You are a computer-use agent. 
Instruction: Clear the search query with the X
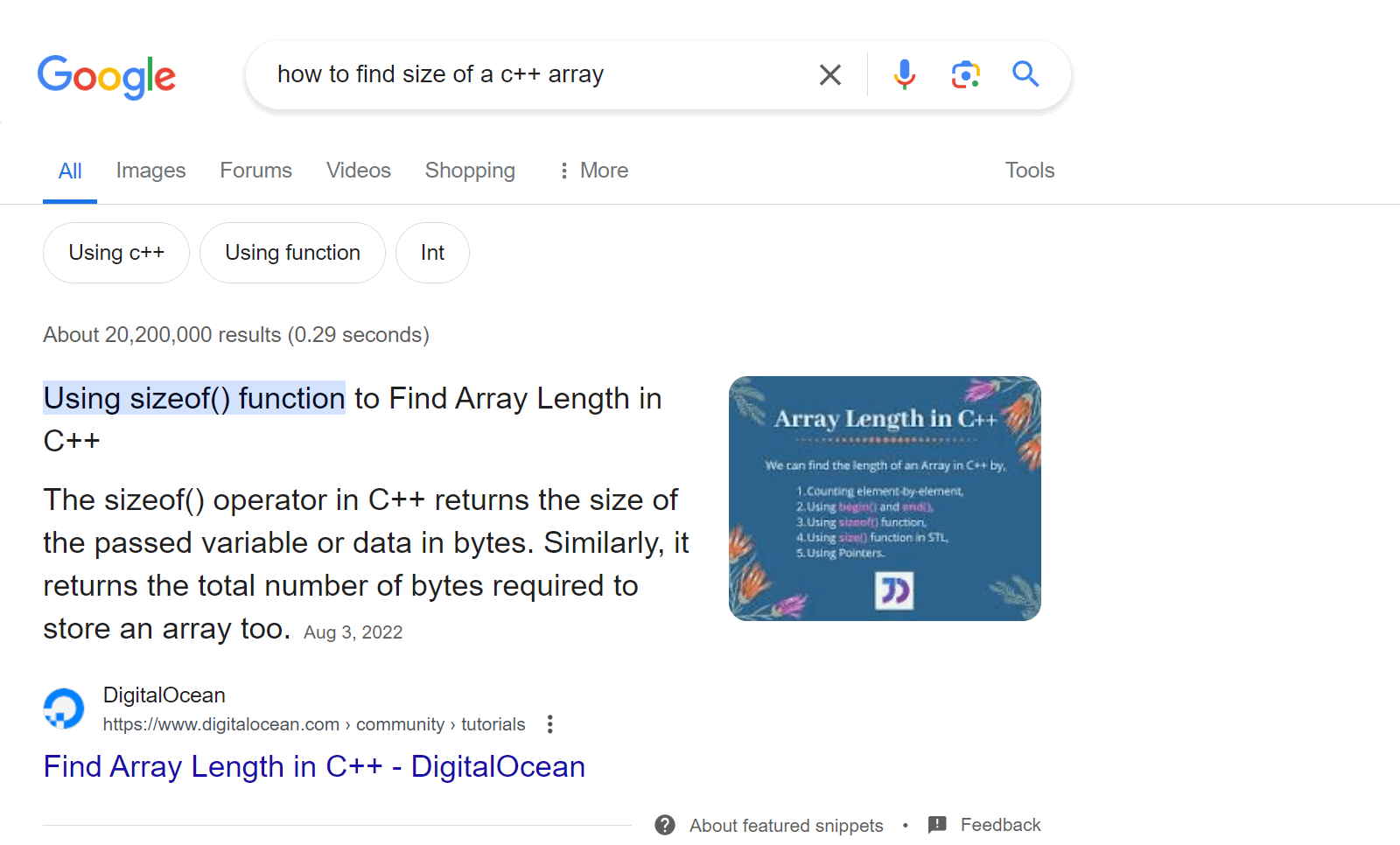829,74
